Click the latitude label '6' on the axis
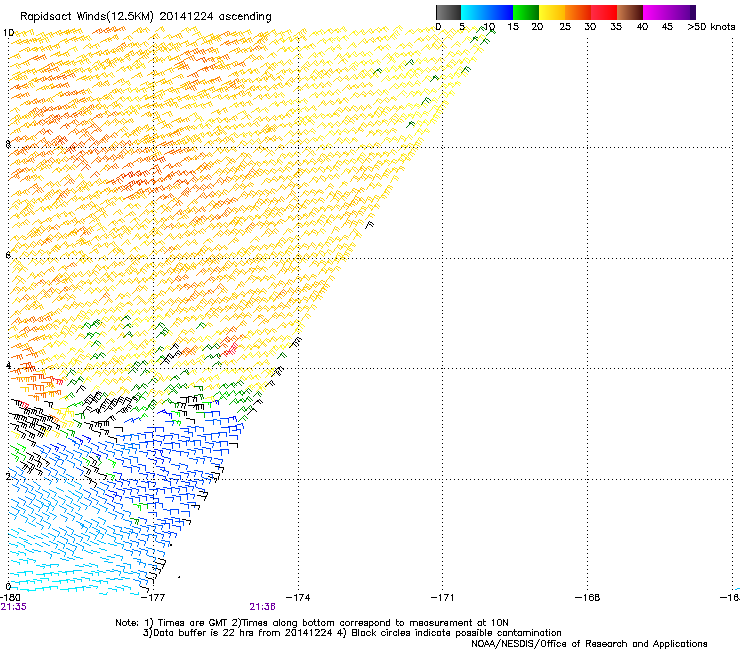Screen dimensions: 740x650 [8, 255]
